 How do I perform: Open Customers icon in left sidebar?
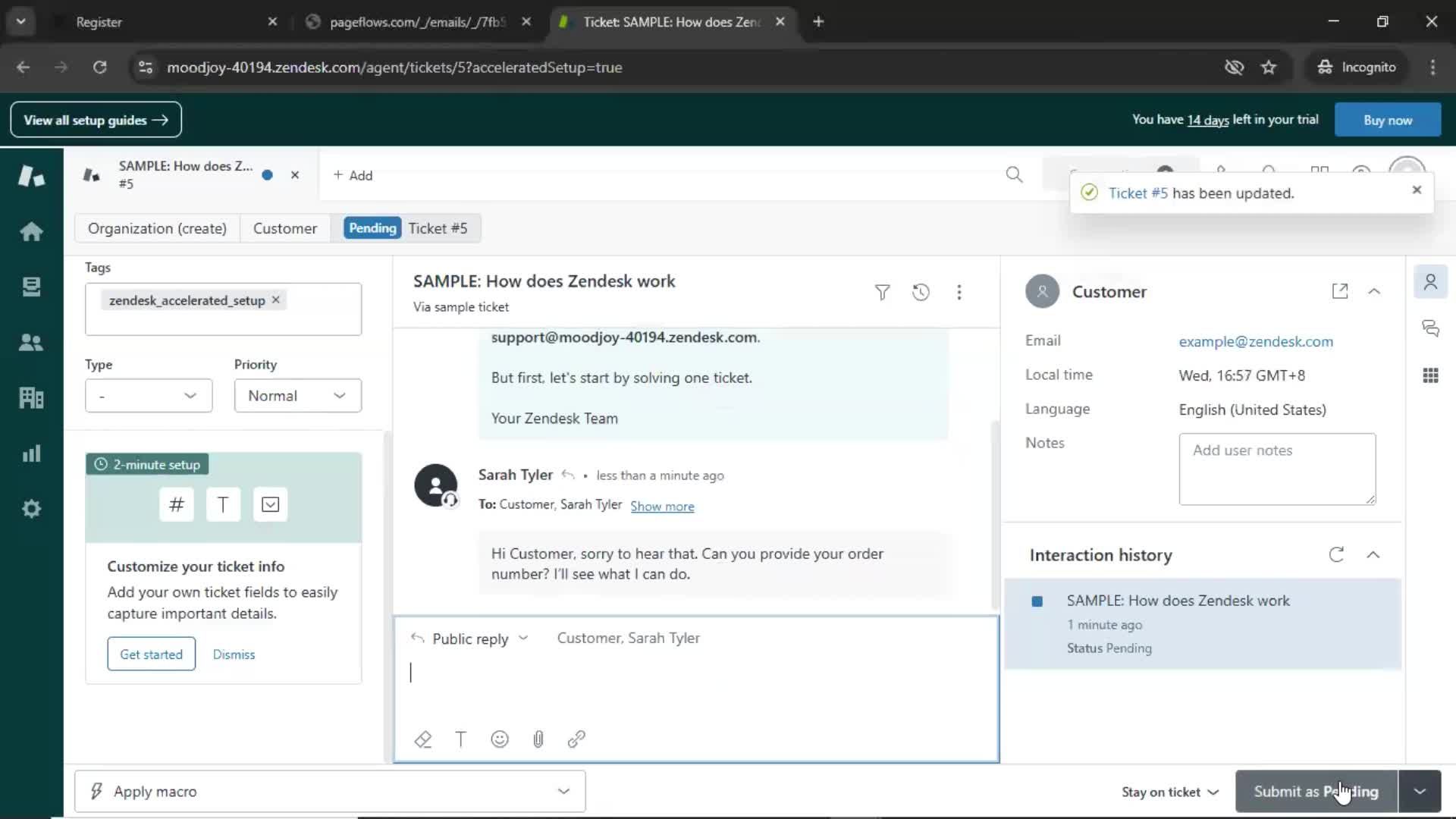(31, 342)
